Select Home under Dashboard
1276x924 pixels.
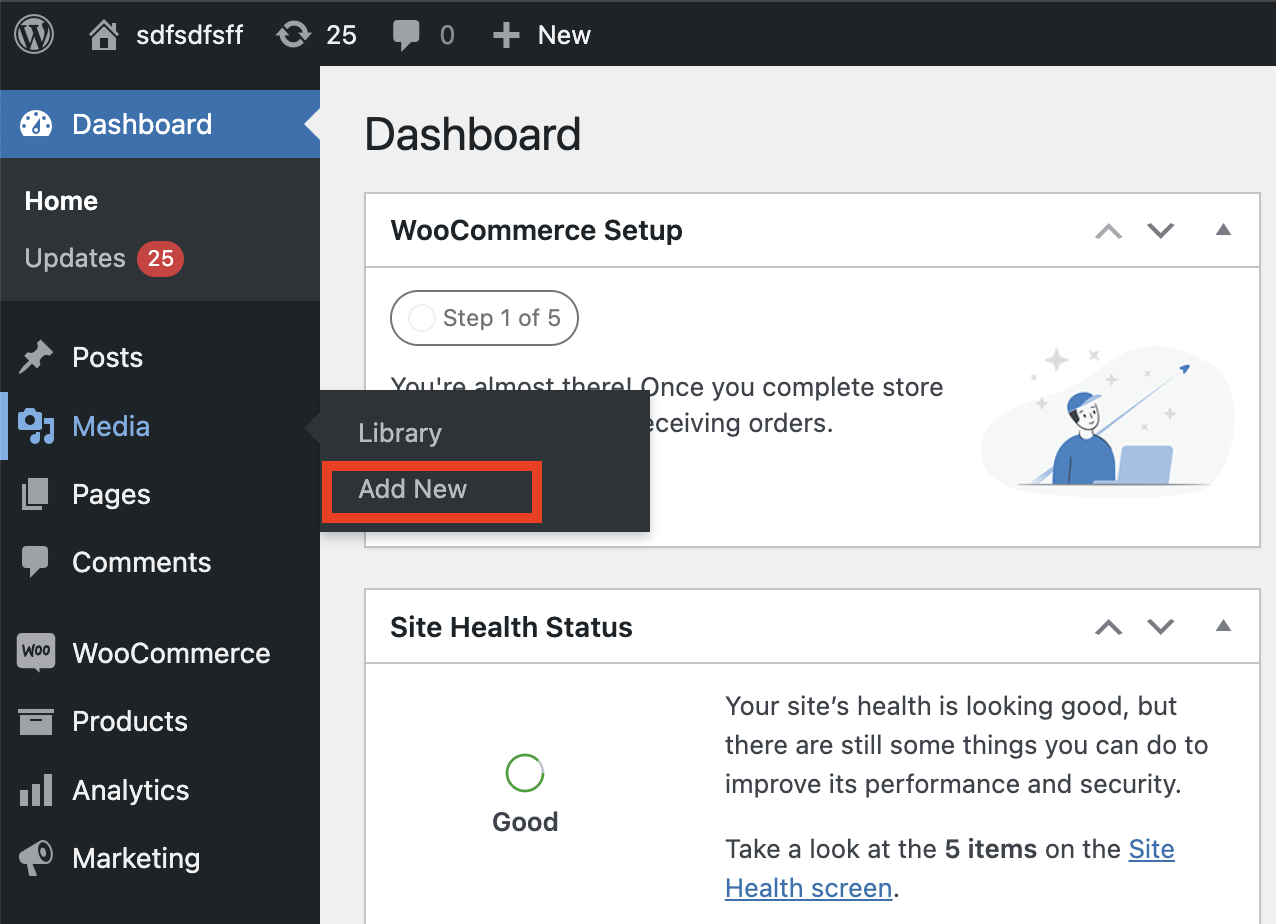point(61,201)
